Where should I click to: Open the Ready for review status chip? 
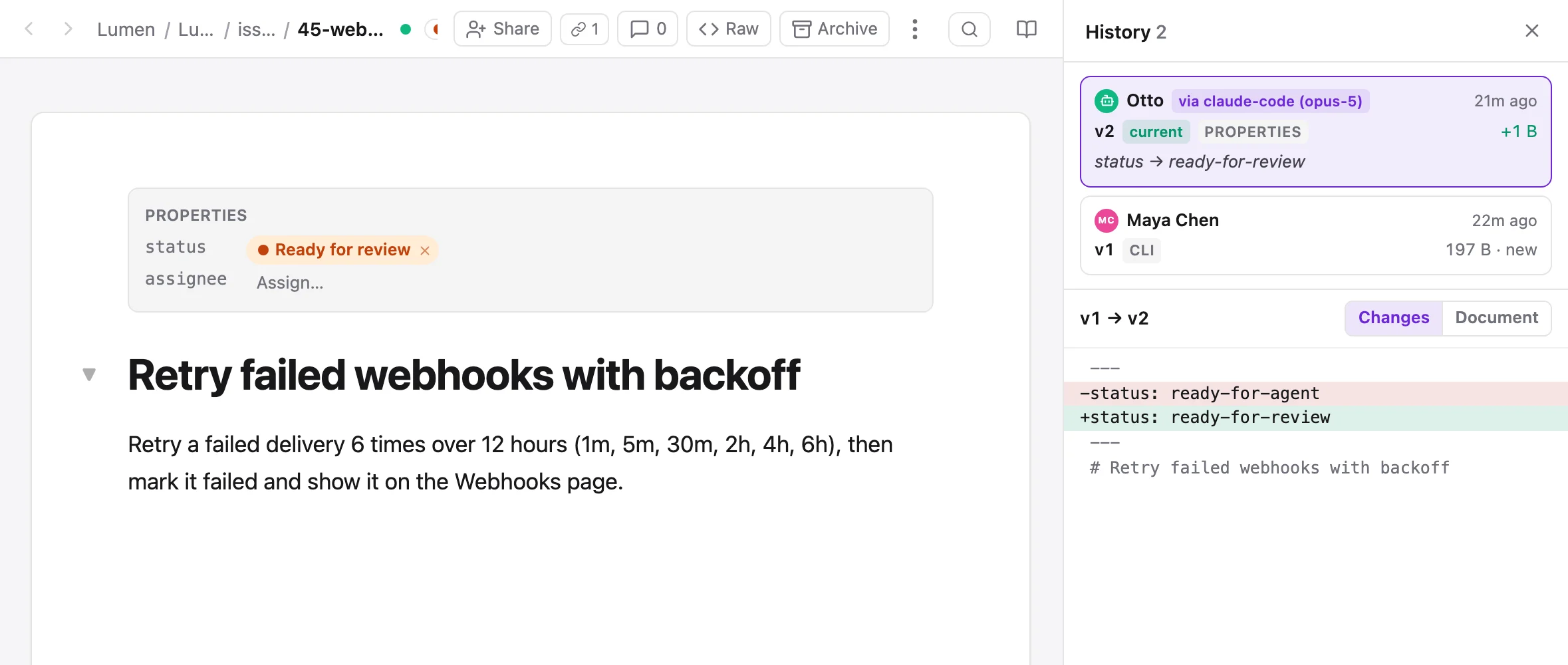pos(342,250)
